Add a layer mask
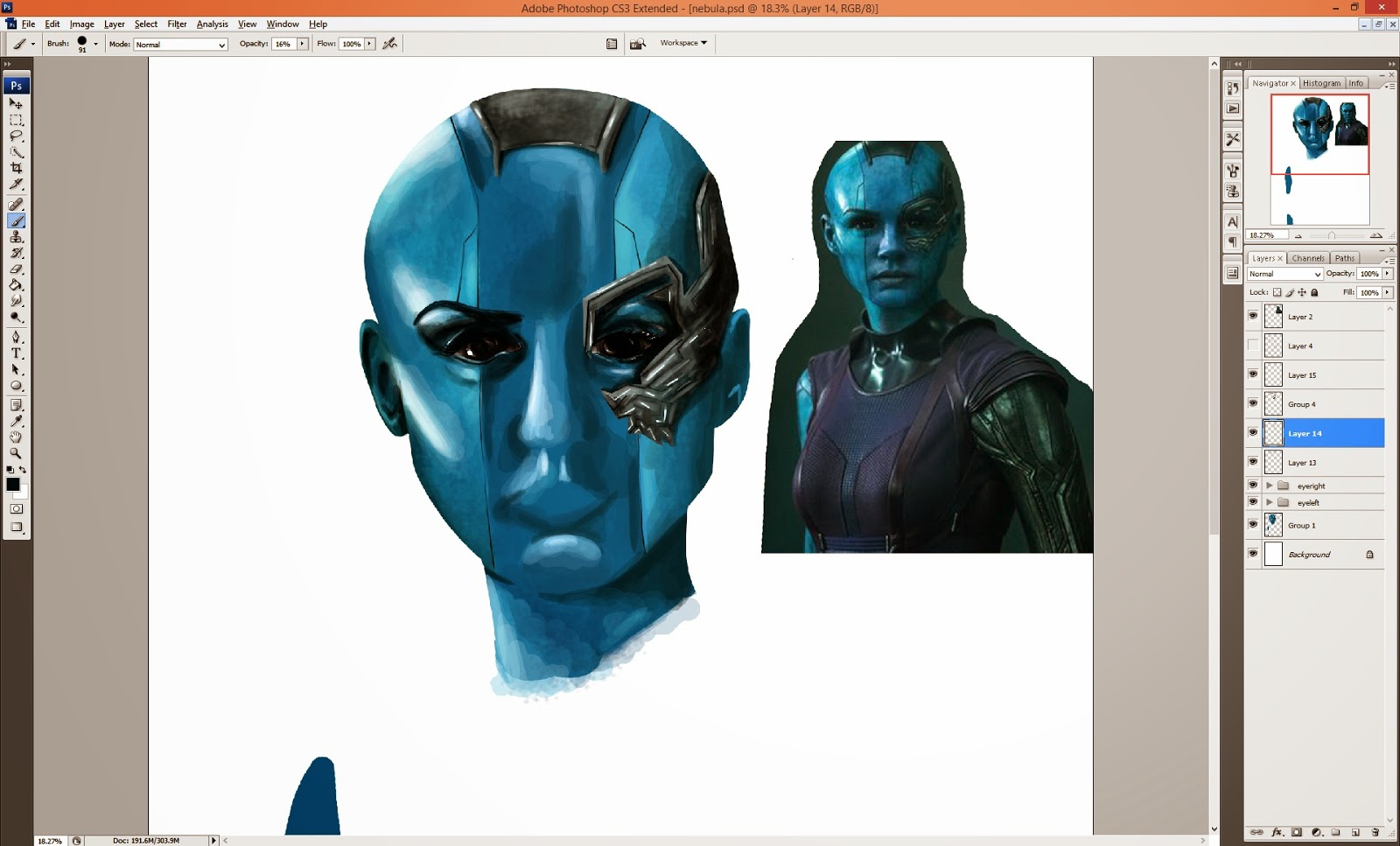 click(x=1297, y=833)
